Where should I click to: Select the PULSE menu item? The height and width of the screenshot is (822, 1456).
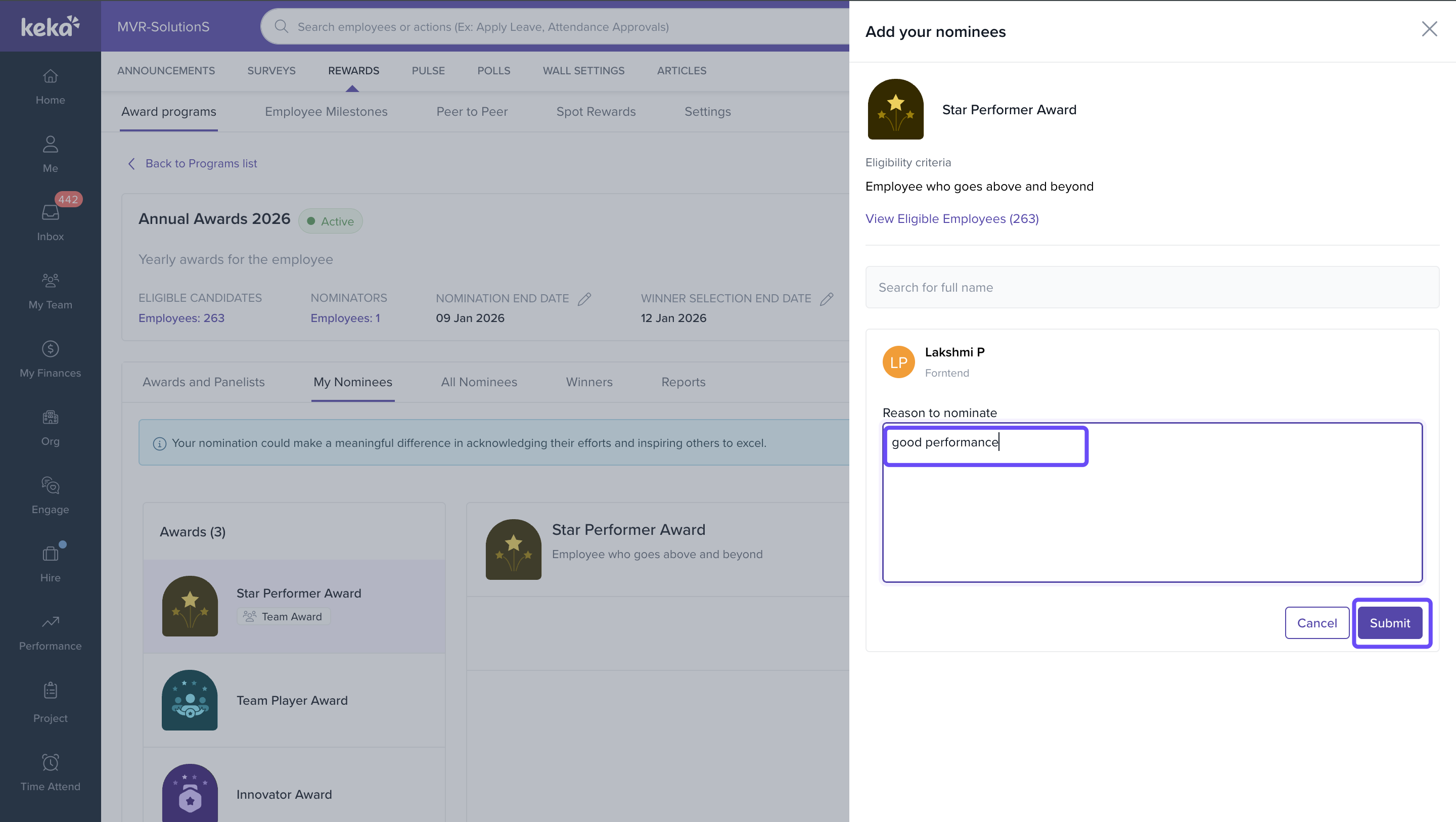coord(428,71)
